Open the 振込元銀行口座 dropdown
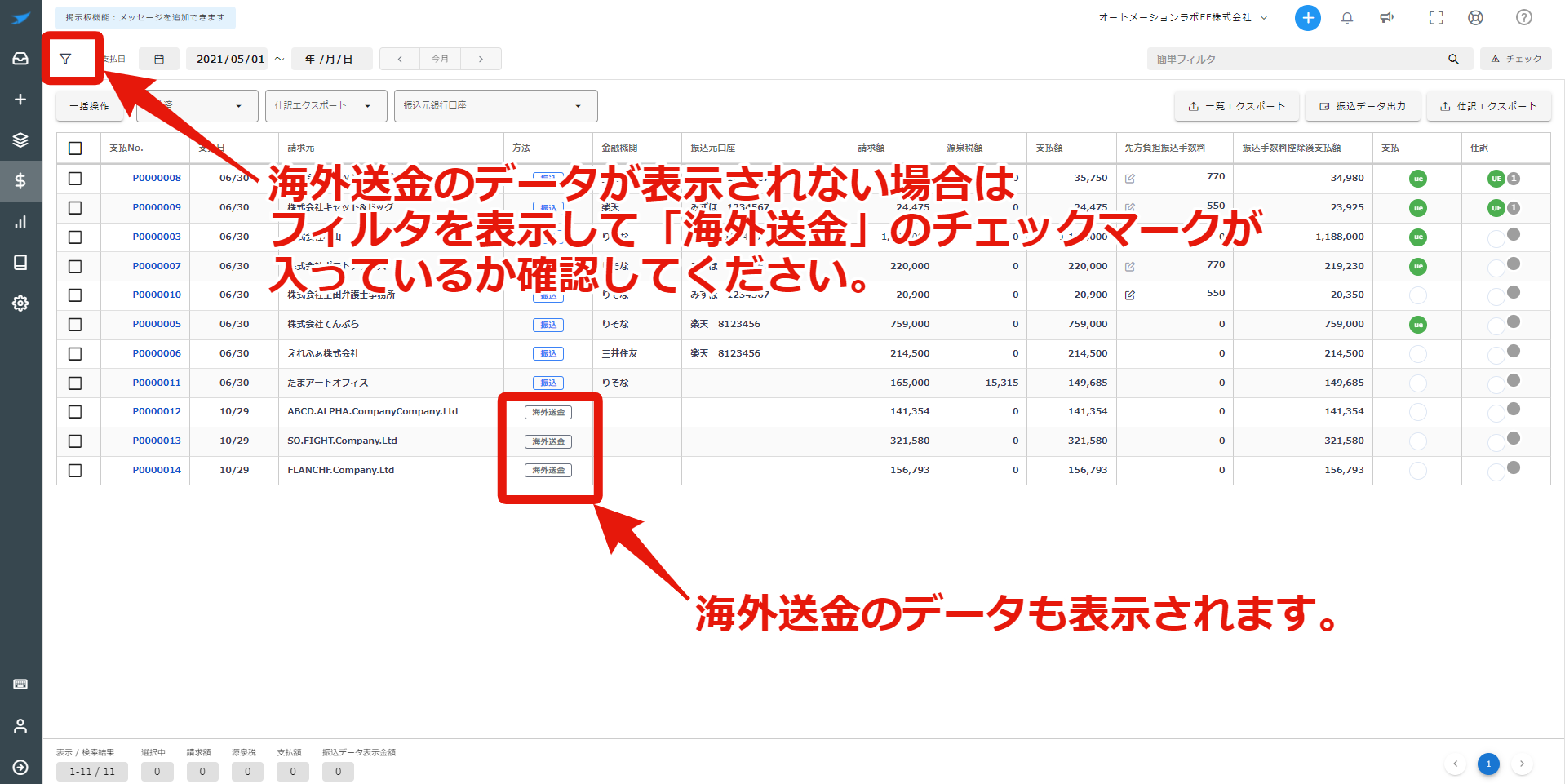 (495, 106)
